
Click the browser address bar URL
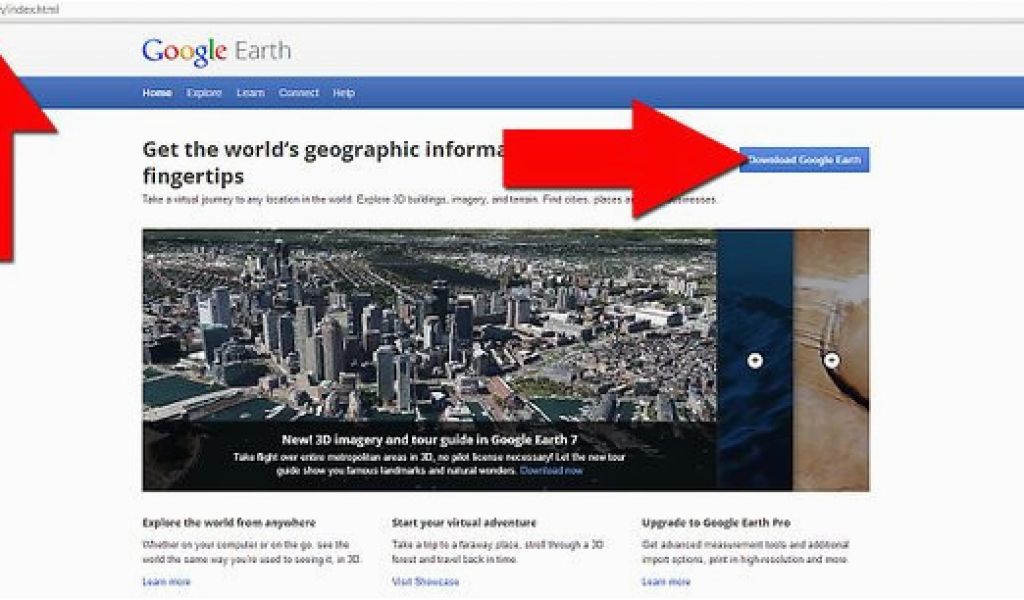(30, 9)
